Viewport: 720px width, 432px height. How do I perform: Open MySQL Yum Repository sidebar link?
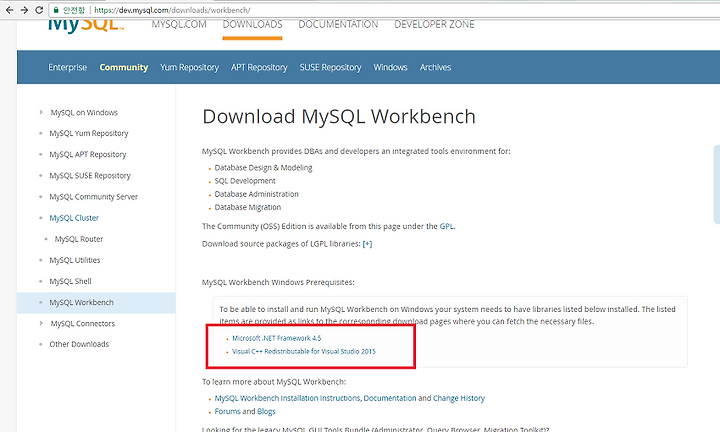tap(89, 133)
